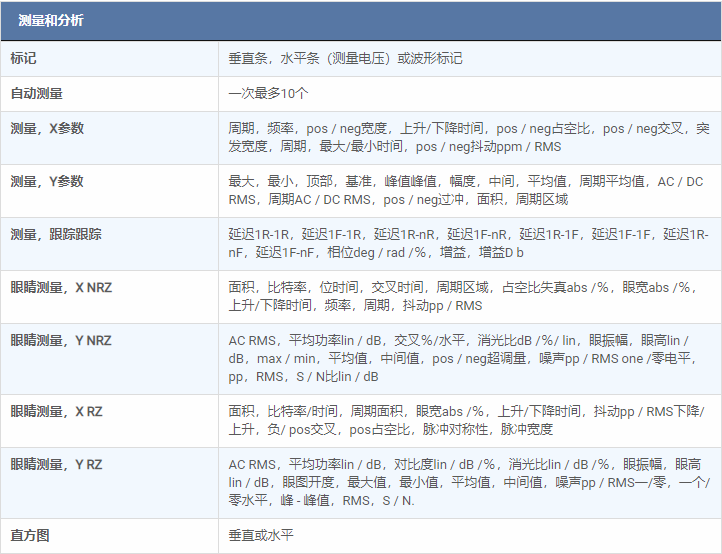Click the 眼睛测量，X NRZ label
This screenshot has width=722, height=554.
[61, 287]
